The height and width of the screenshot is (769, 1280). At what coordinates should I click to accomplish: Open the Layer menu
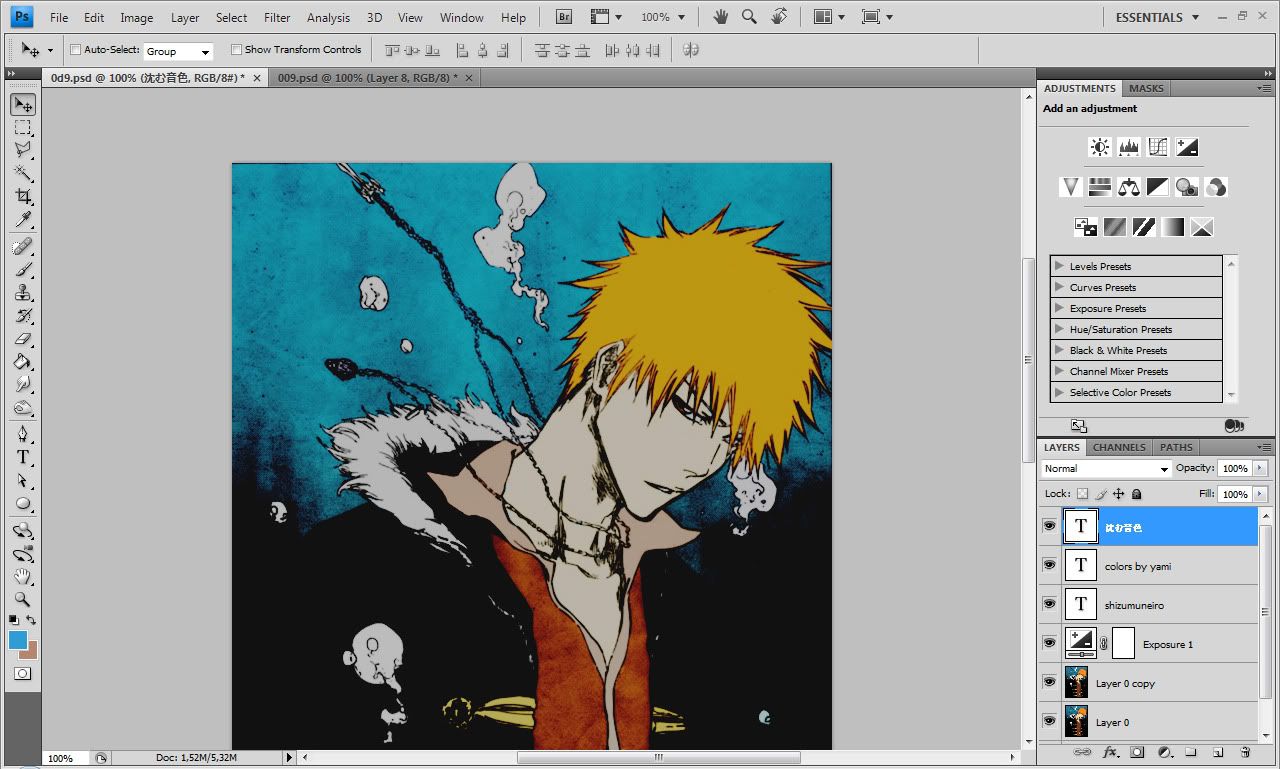[x=185, y=18]
